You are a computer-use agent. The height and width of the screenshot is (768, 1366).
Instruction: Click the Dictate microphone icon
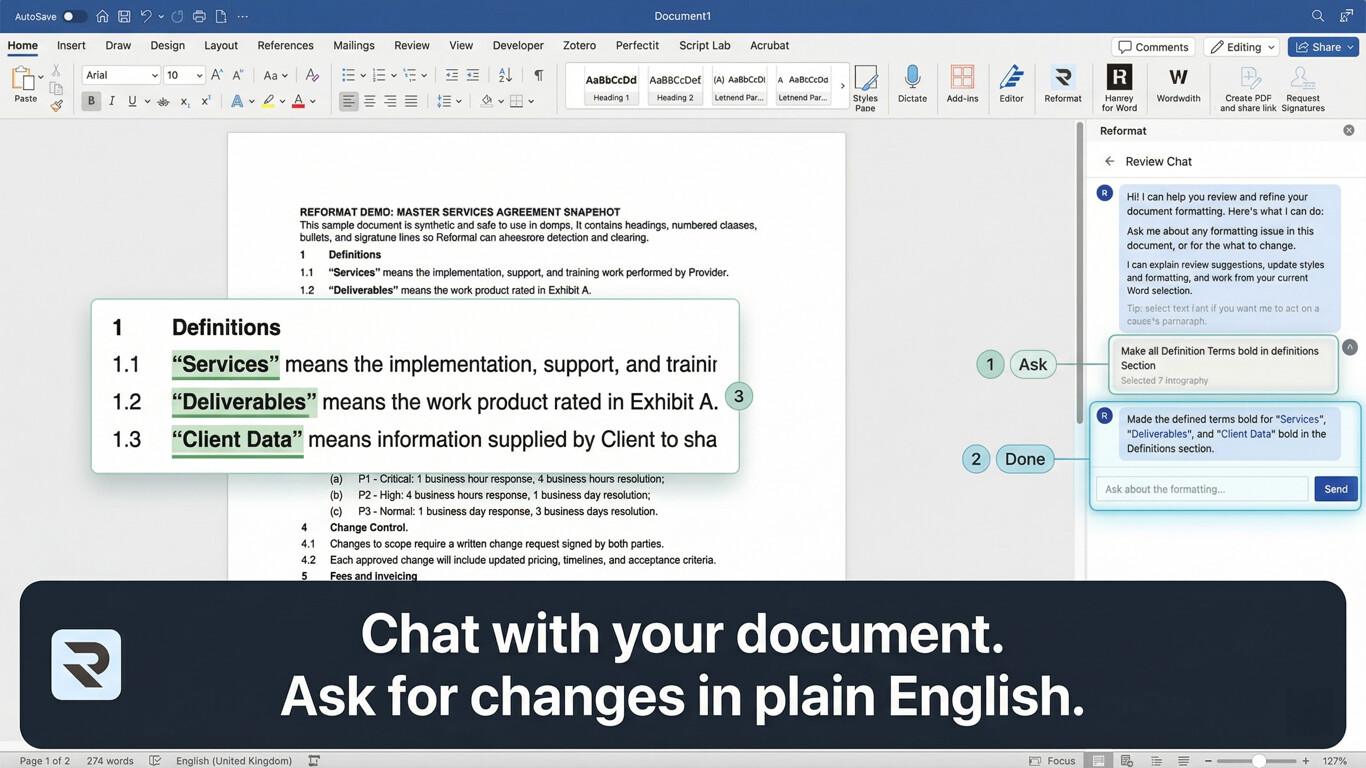point(912,79)
